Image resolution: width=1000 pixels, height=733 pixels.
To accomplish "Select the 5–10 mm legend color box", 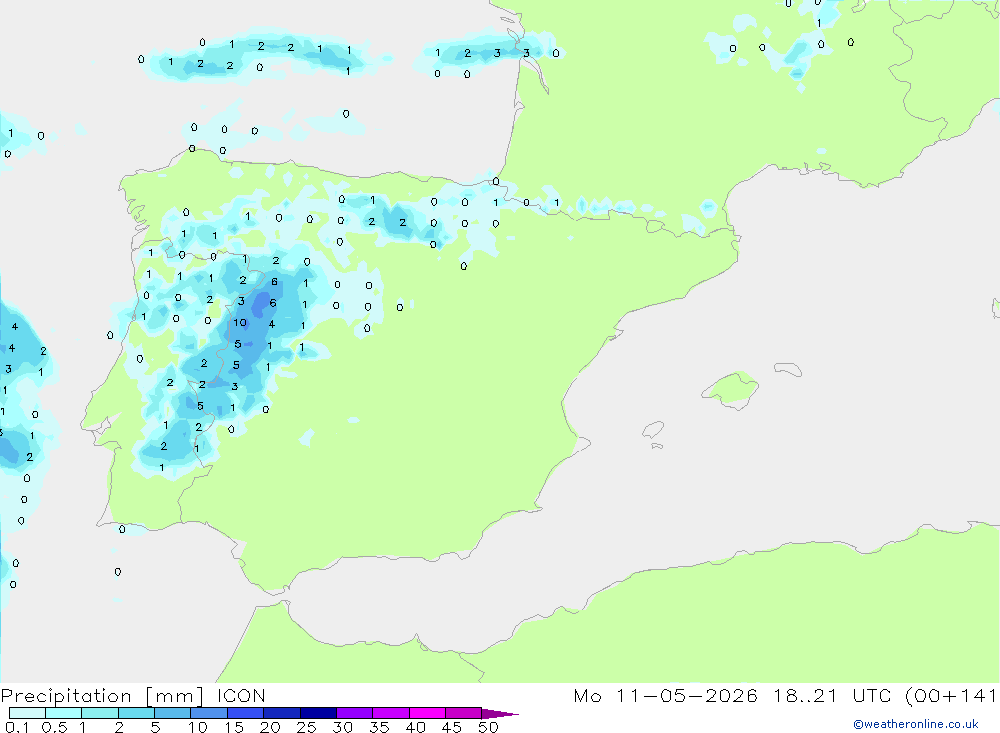I will click(173, 713).
